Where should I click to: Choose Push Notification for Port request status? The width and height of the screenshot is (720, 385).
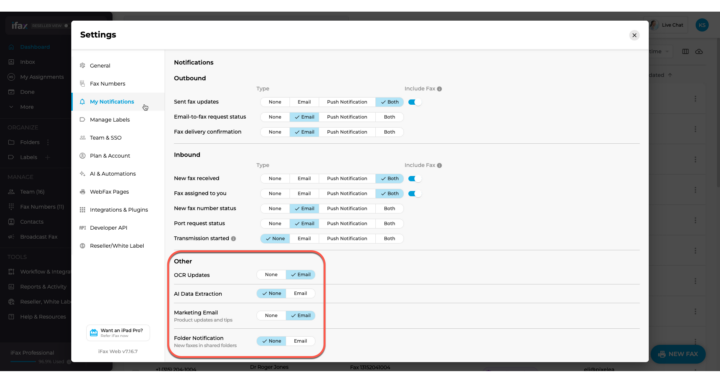(x=347, y=223)
